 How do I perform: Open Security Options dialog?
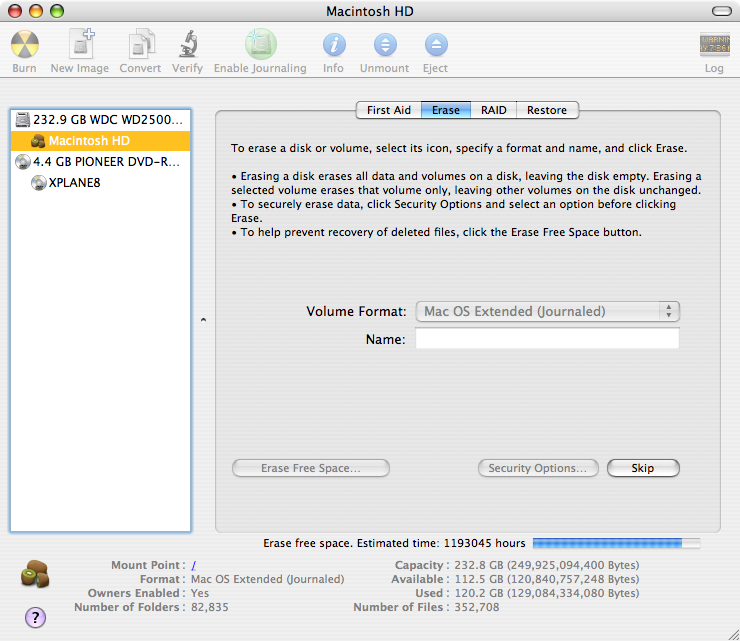pos(538,468)
